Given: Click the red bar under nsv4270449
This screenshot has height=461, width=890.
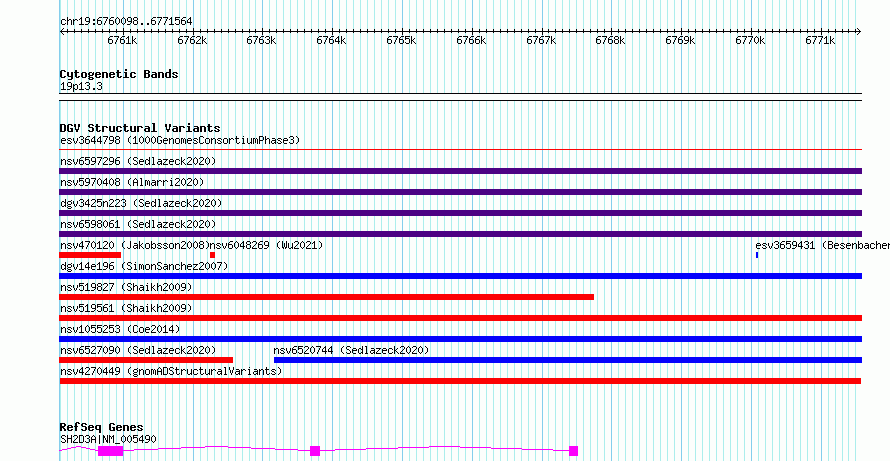Looking at the screenshot, I should (460, 381).
